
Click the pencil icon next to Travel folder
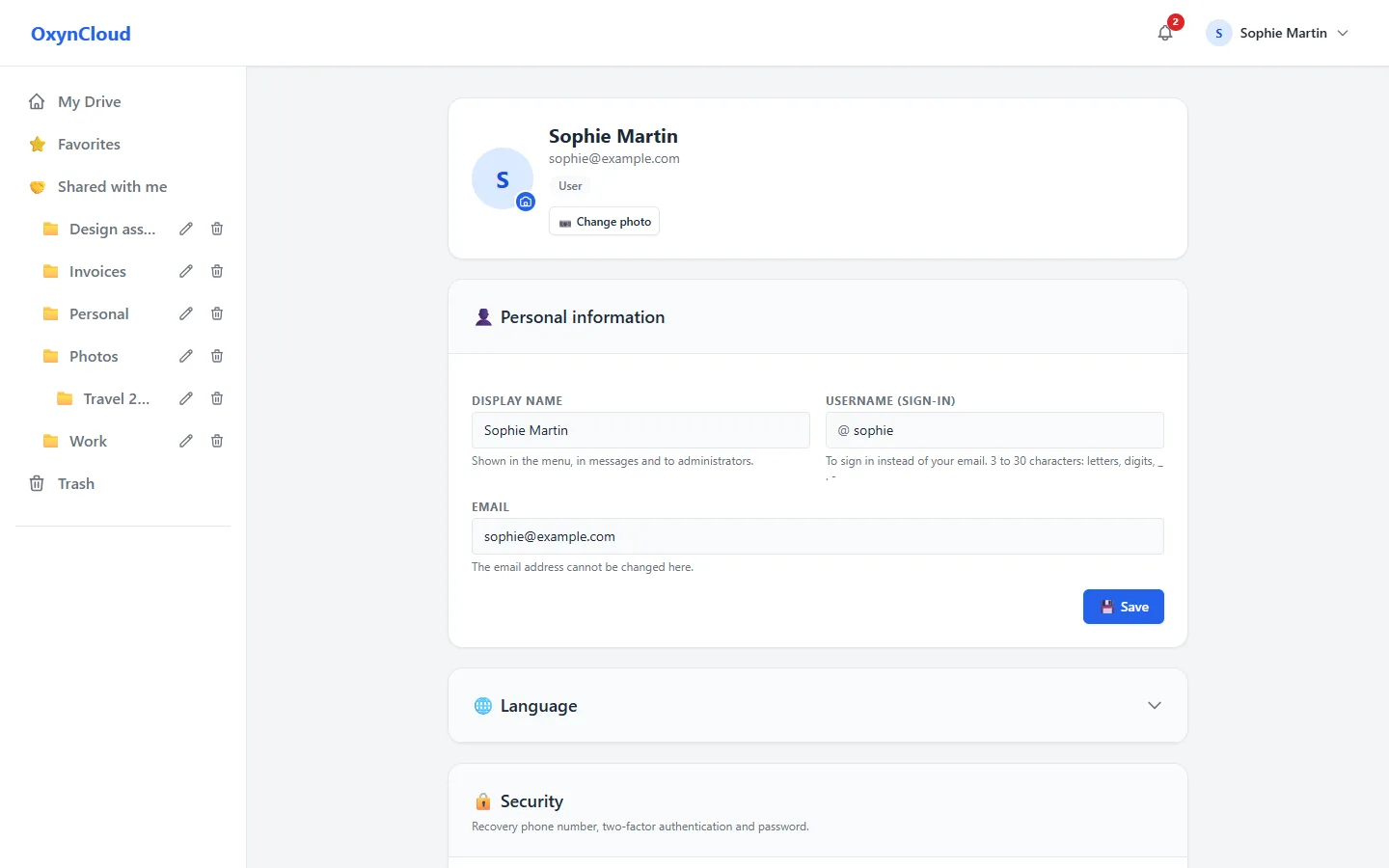pyautogui.click(x=186, y=398)
